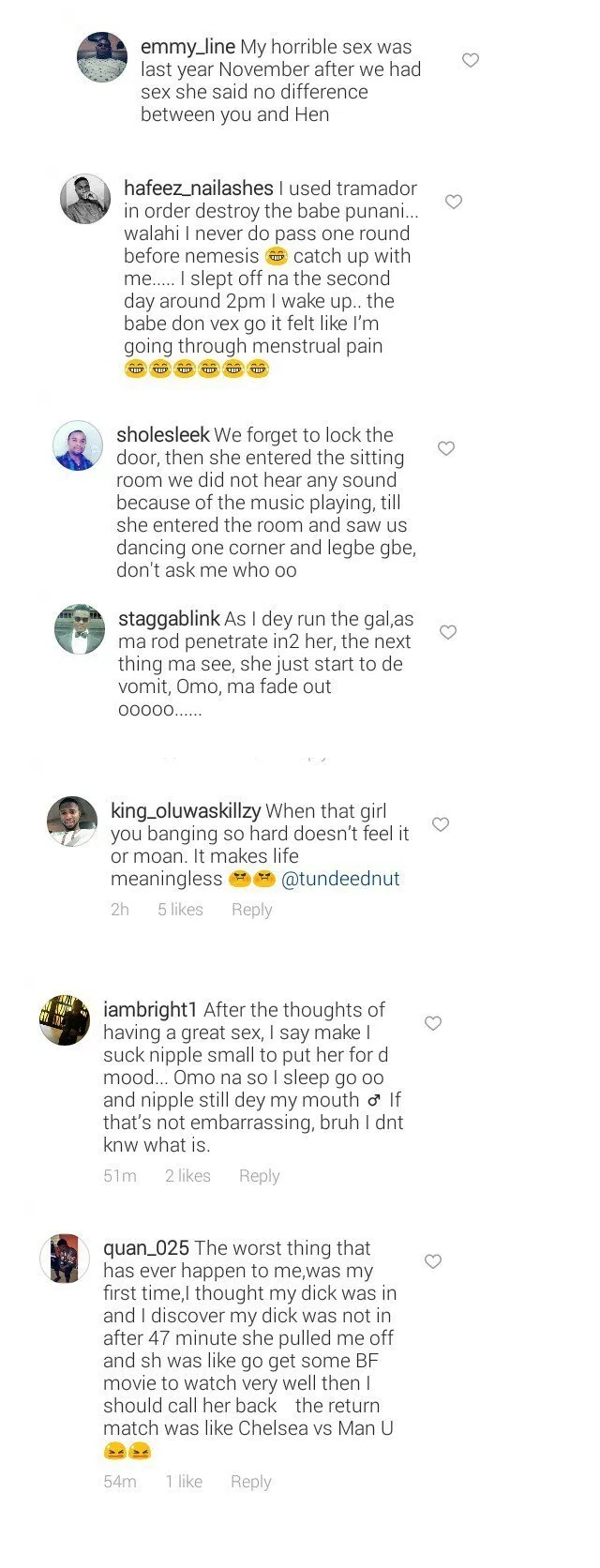Image resolution: width=600 pixels, height=1568 pixels.
Task: Like emmy_line's comment with the heart
Action: pyautogui.click(x=471, y=60)
